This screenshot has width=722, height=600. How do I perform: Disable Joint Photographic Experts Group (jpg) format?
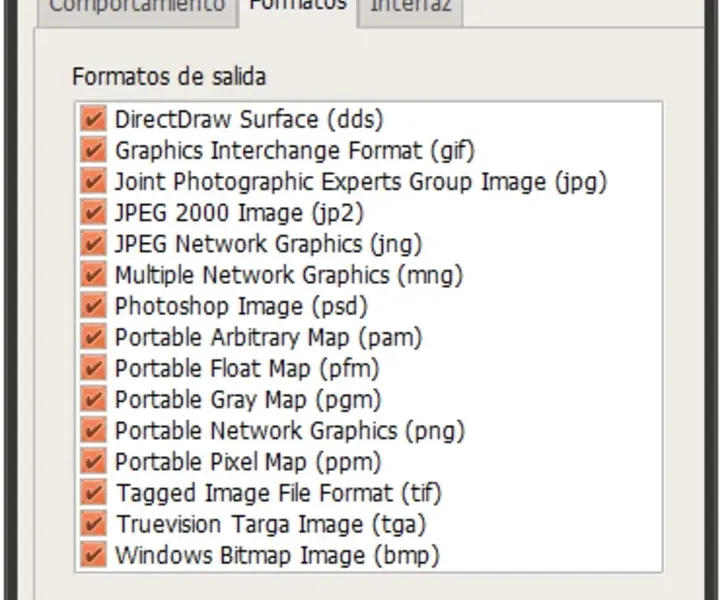coord(93,181)
